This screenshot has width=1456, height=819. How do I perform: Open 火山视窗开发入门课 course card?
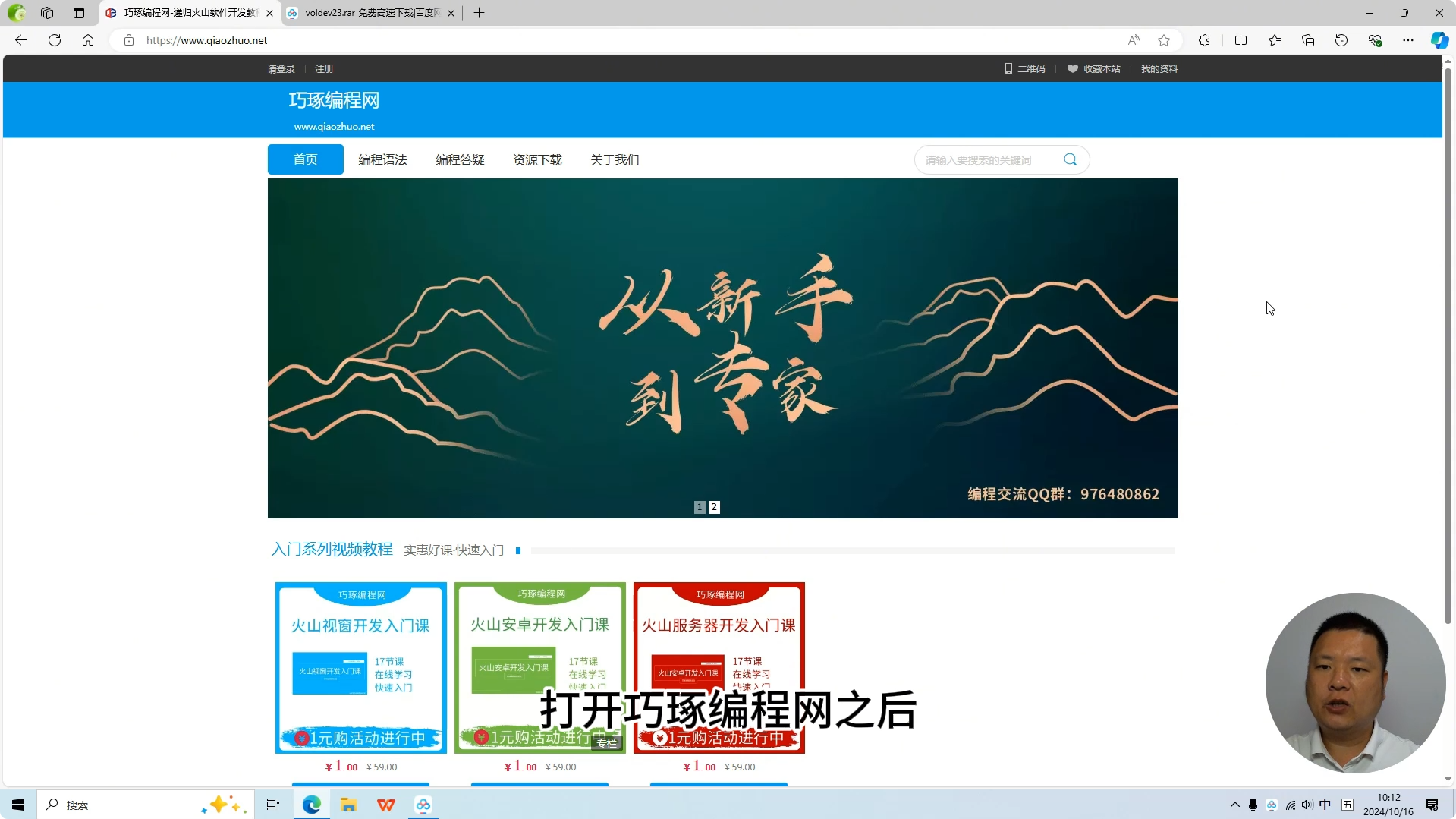(x=361, y=668)
